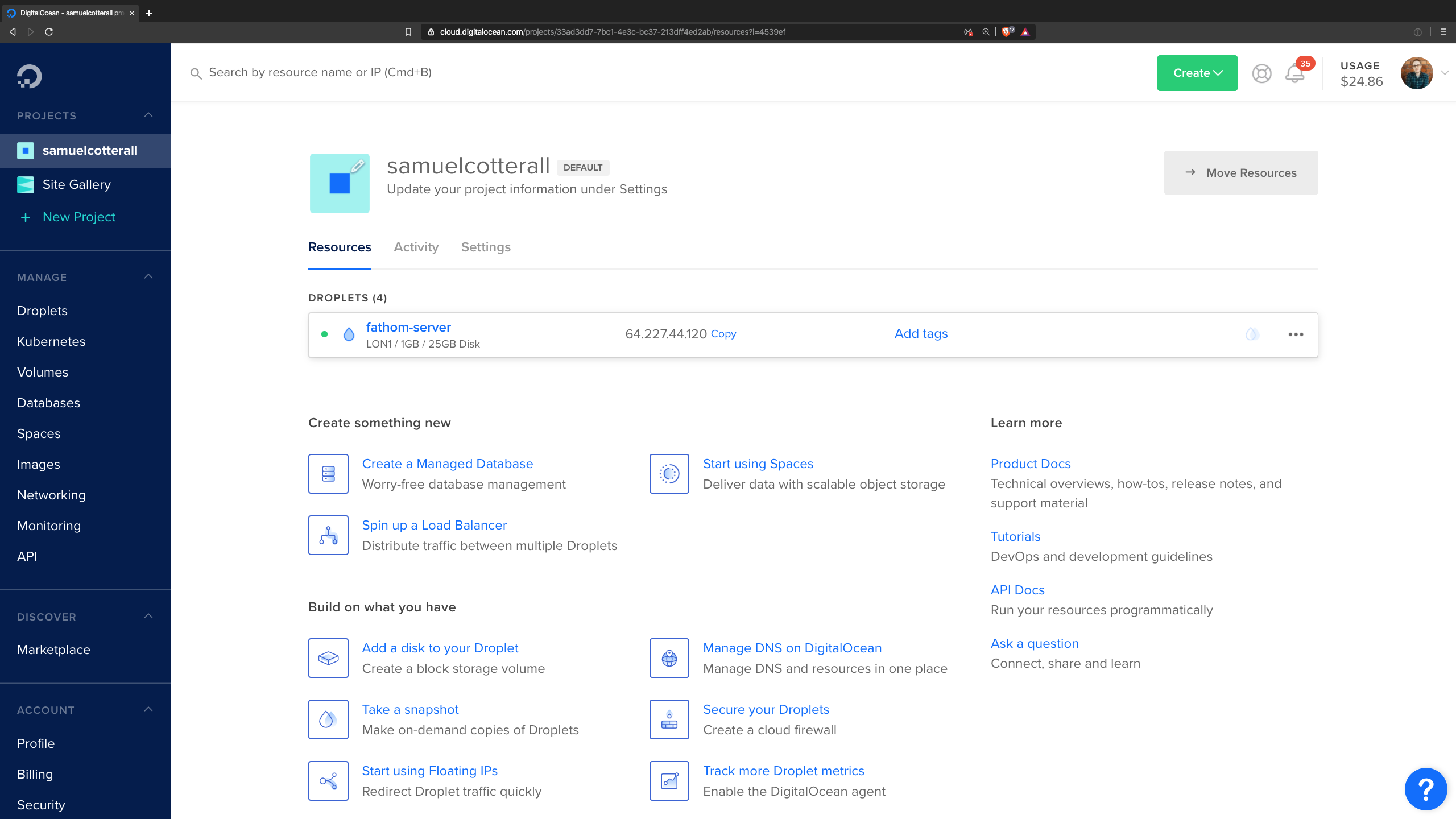Open the fathom-server actions ellipsis menu

(1296, 334)
